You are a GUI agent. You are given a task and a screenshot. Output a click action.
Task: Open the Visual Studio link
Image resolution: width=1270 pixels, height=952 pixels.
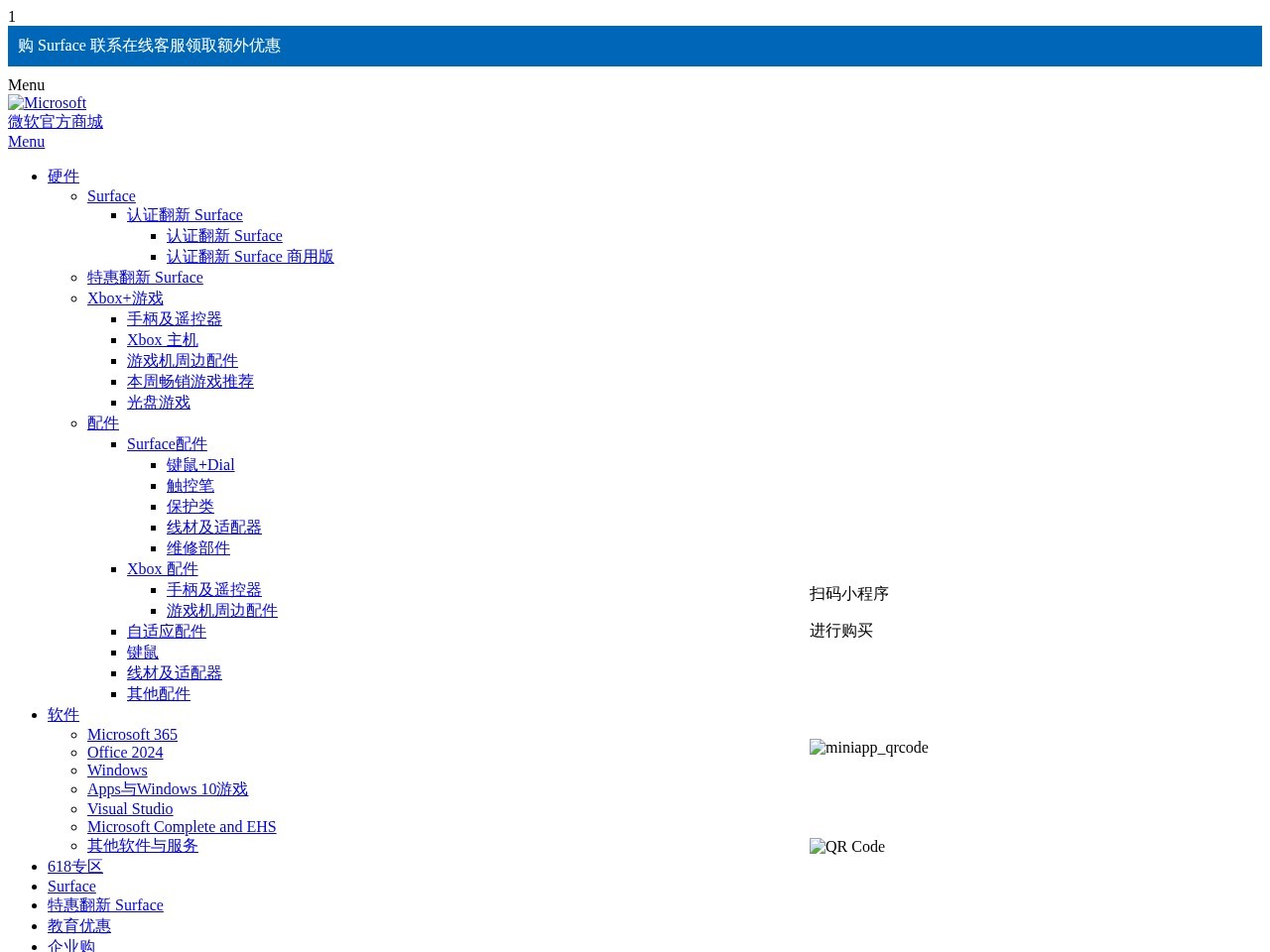tap(130, 809)
